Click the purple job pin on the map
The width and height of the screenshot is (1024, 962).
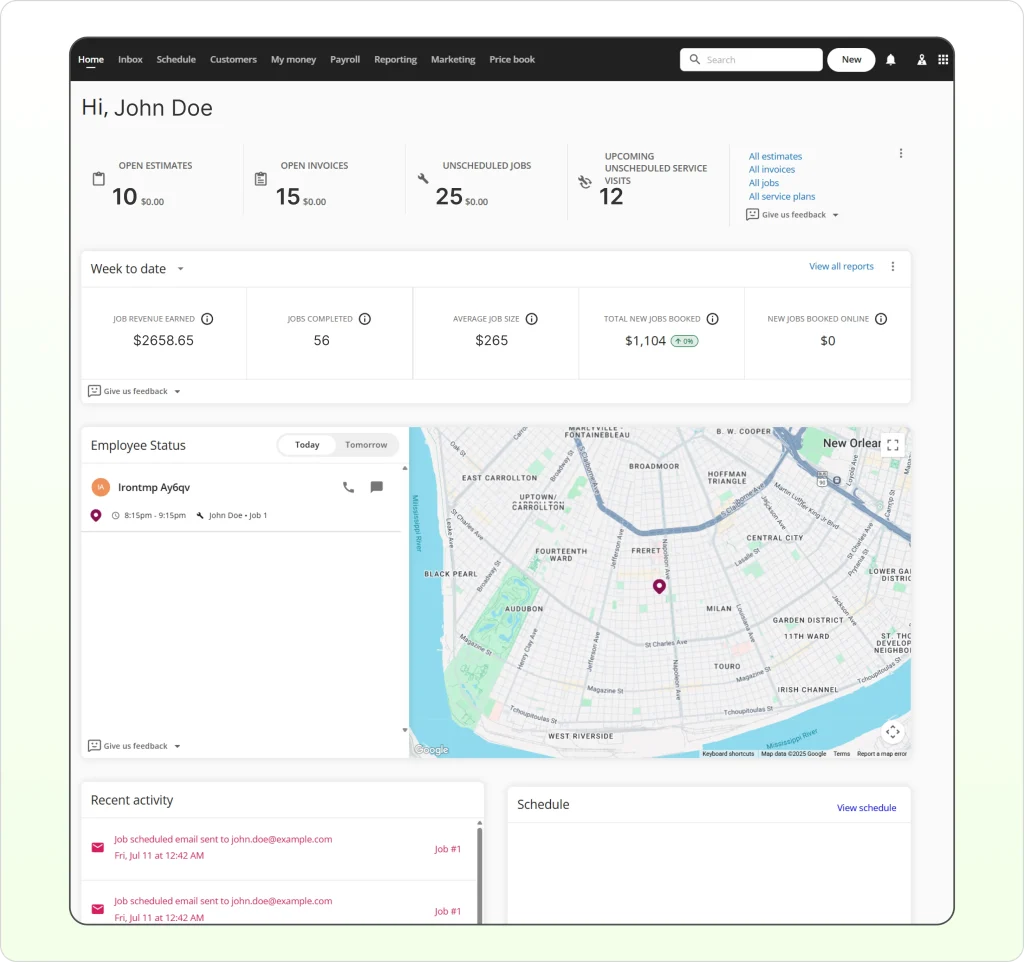click(659, 586)
